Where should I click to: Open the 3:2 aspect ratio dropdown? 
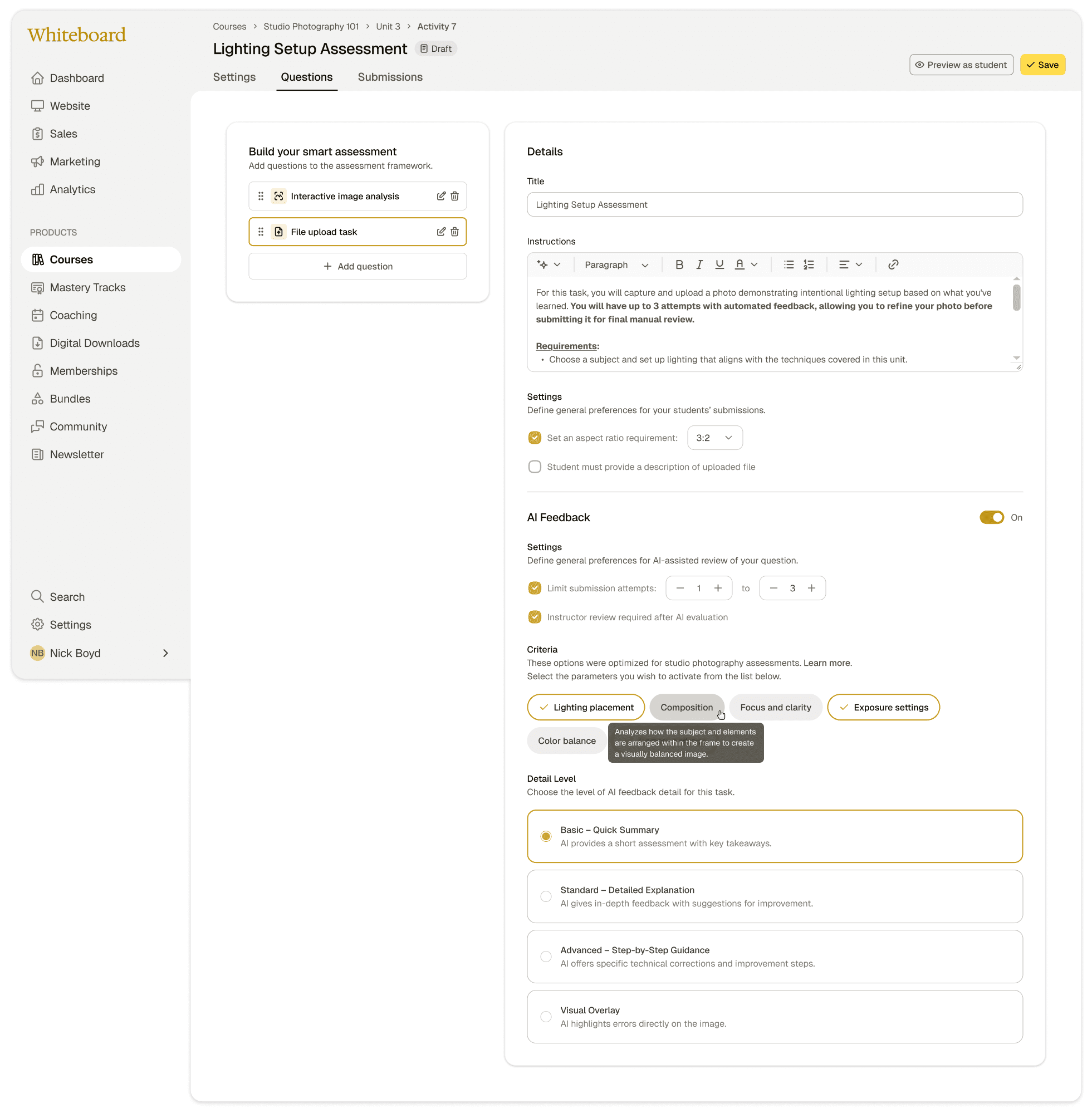pyautogui.click(x=714, y=438)
